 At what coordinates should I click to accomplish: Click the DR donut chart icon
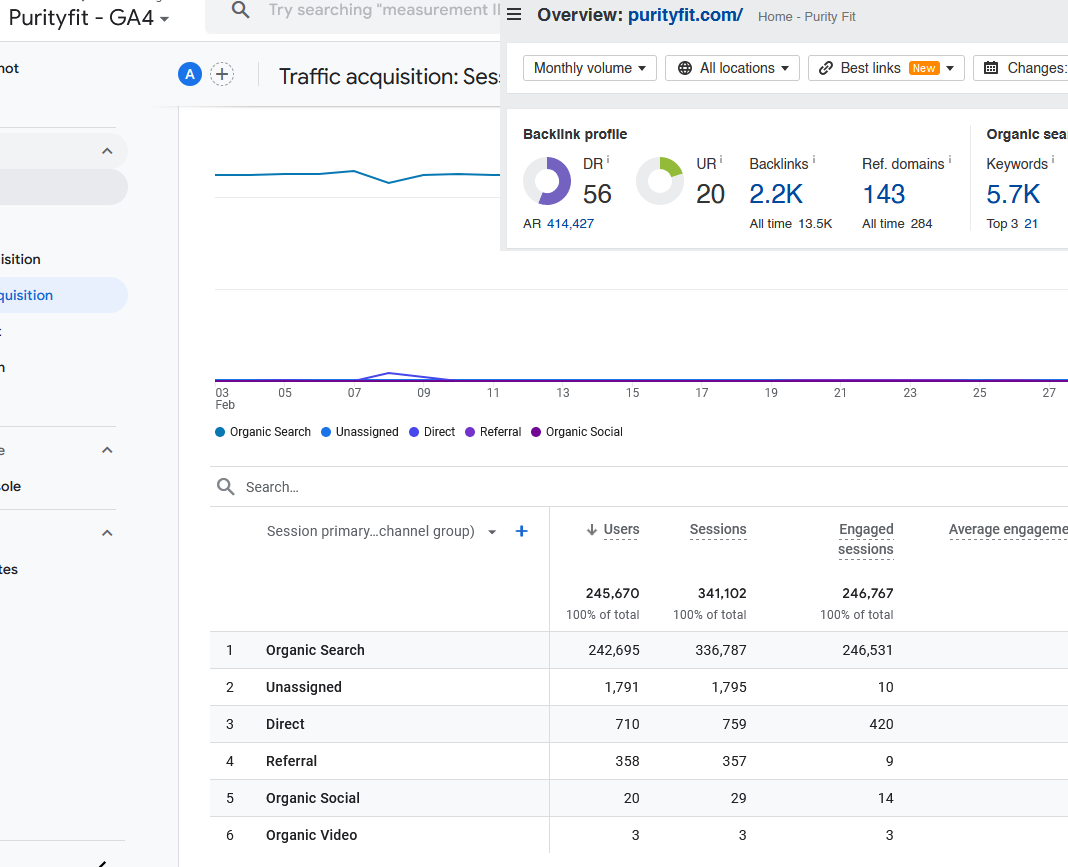547,181
